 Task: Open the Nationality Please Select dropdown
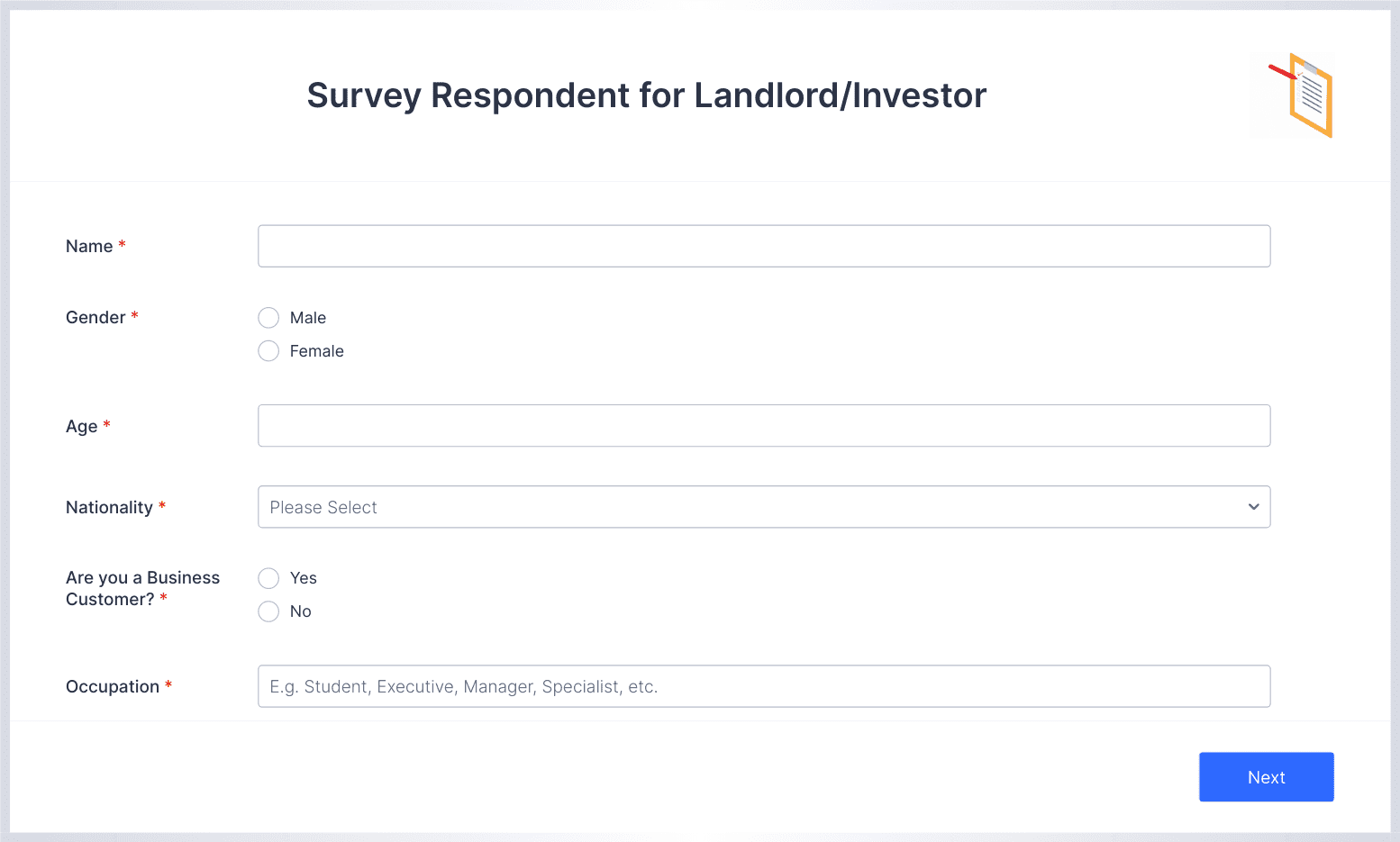coord(764,507)
